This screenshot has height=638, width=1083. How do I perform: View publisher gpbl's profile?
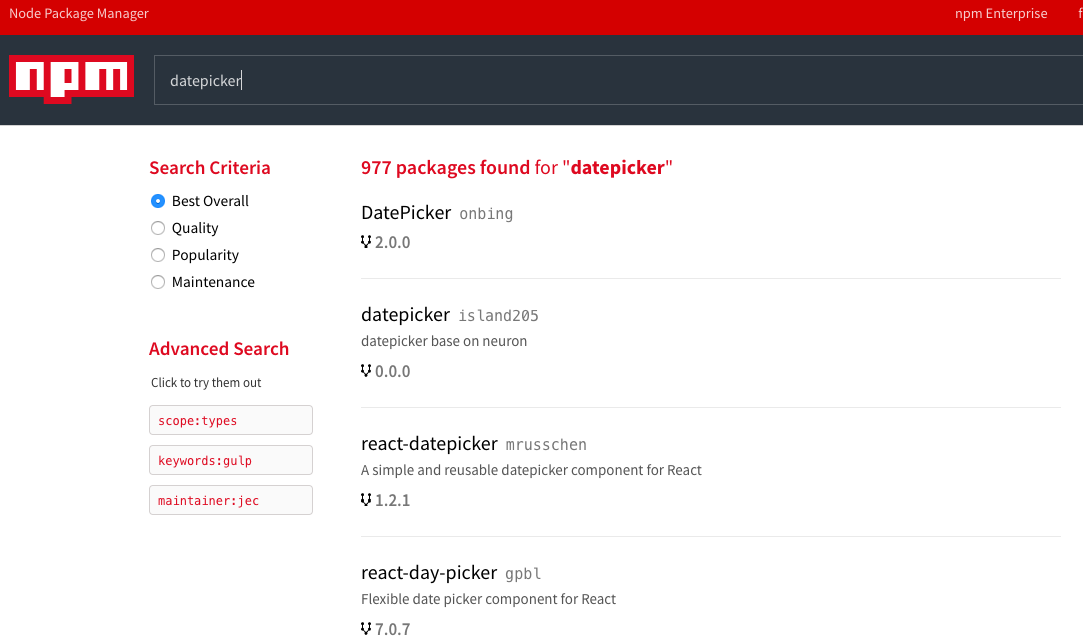pos(523,574)
